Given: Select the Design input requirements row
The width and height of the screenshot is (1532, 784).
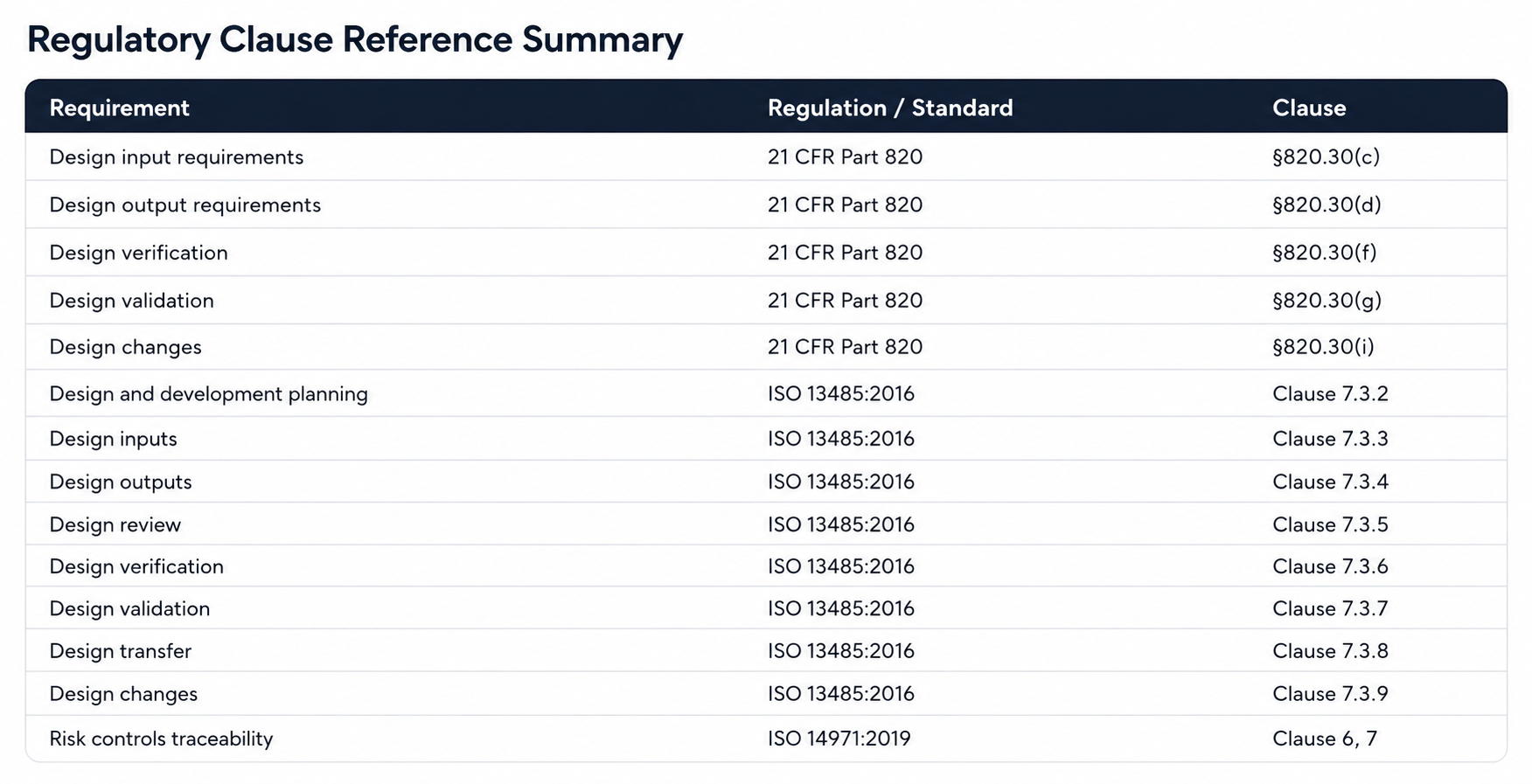Looking at the screenshot, I should [766, 156].
